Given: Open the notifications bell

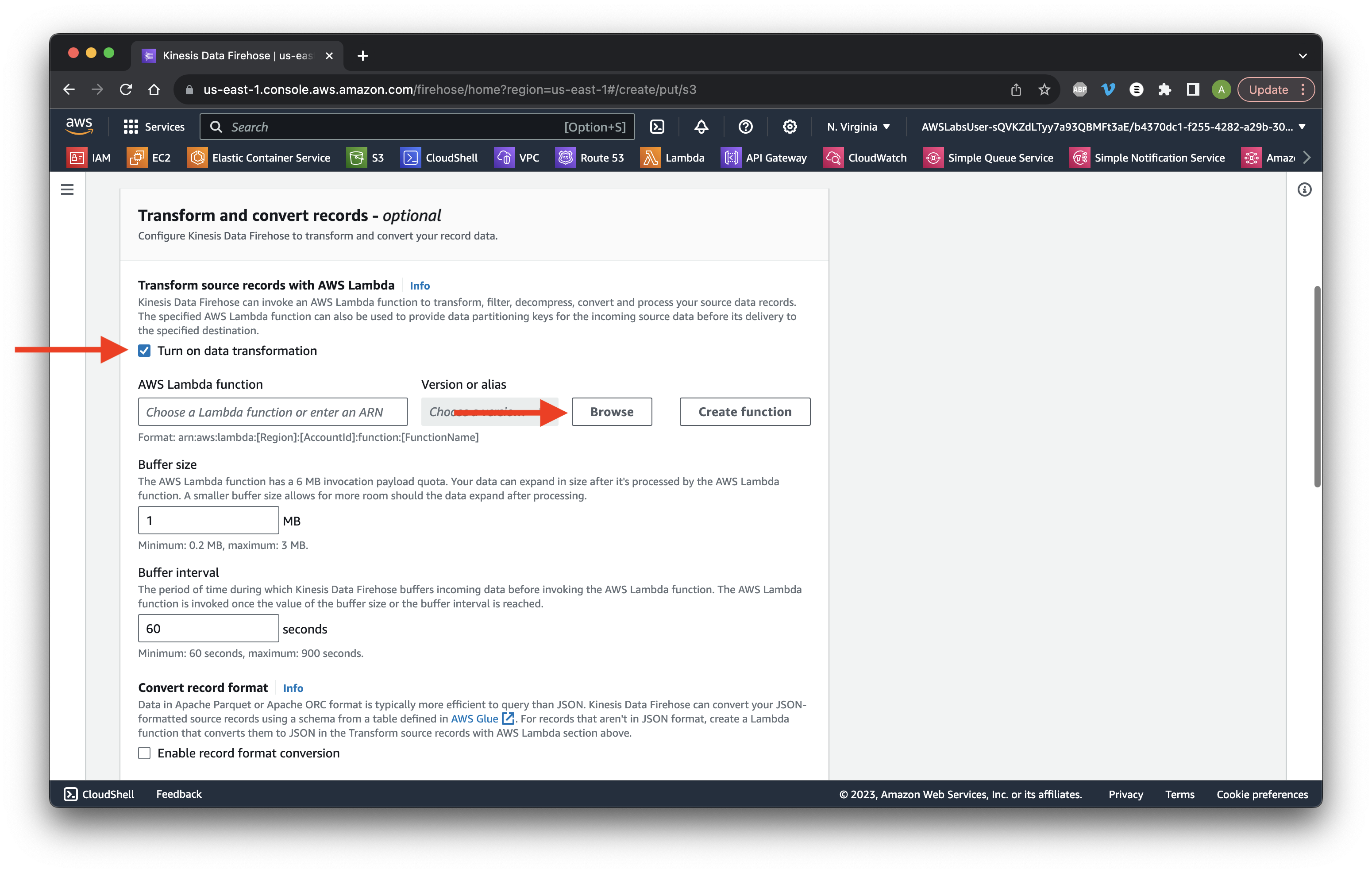Looking at the screenshot, I should coord(701,127).
